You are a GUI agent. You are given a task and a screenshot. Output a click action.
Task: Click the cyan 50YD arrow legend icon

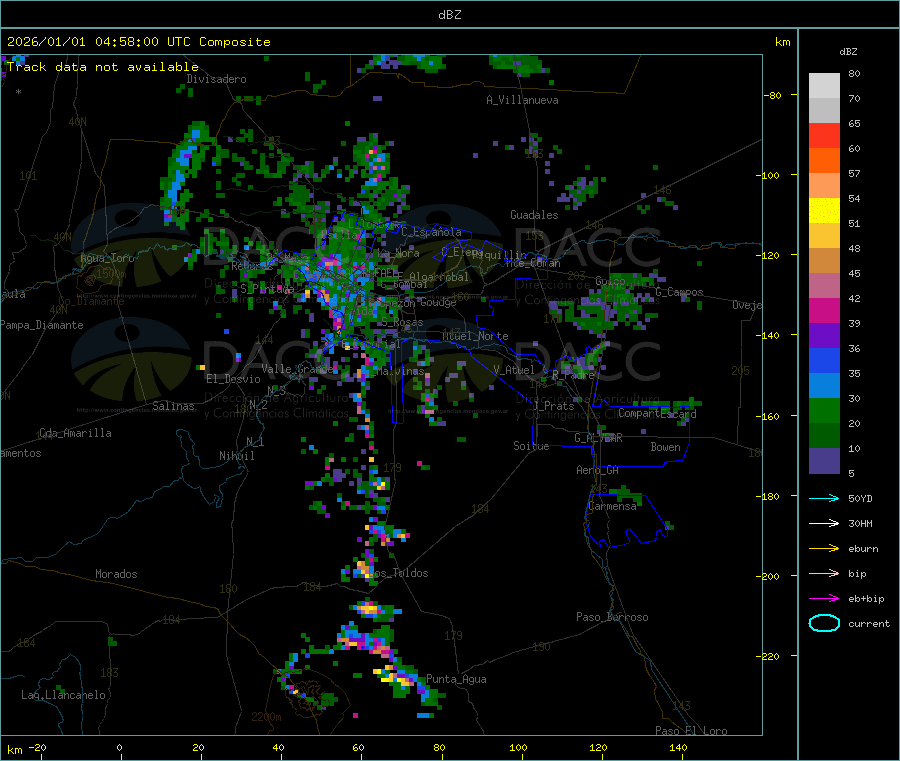pyautogui.click(x=824, y=498)
